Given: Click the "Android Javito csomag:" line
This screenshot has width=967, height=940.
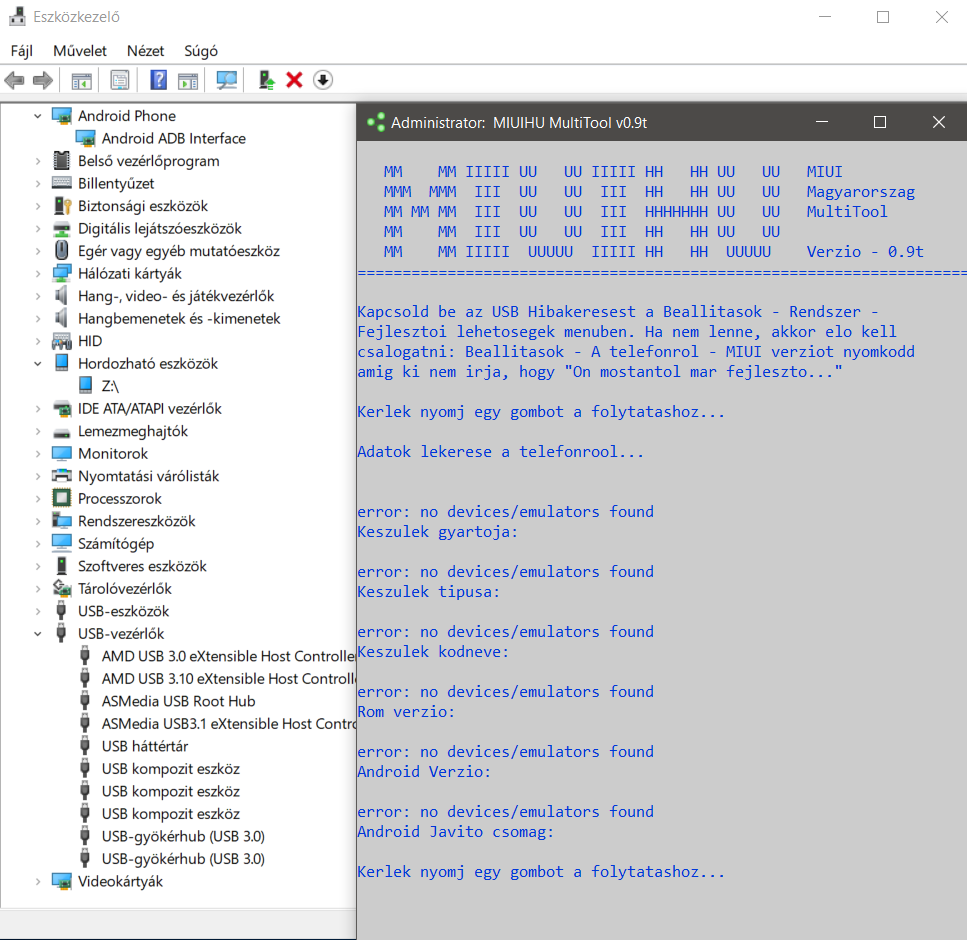Looking at the screenshot, I should (456, 831).
